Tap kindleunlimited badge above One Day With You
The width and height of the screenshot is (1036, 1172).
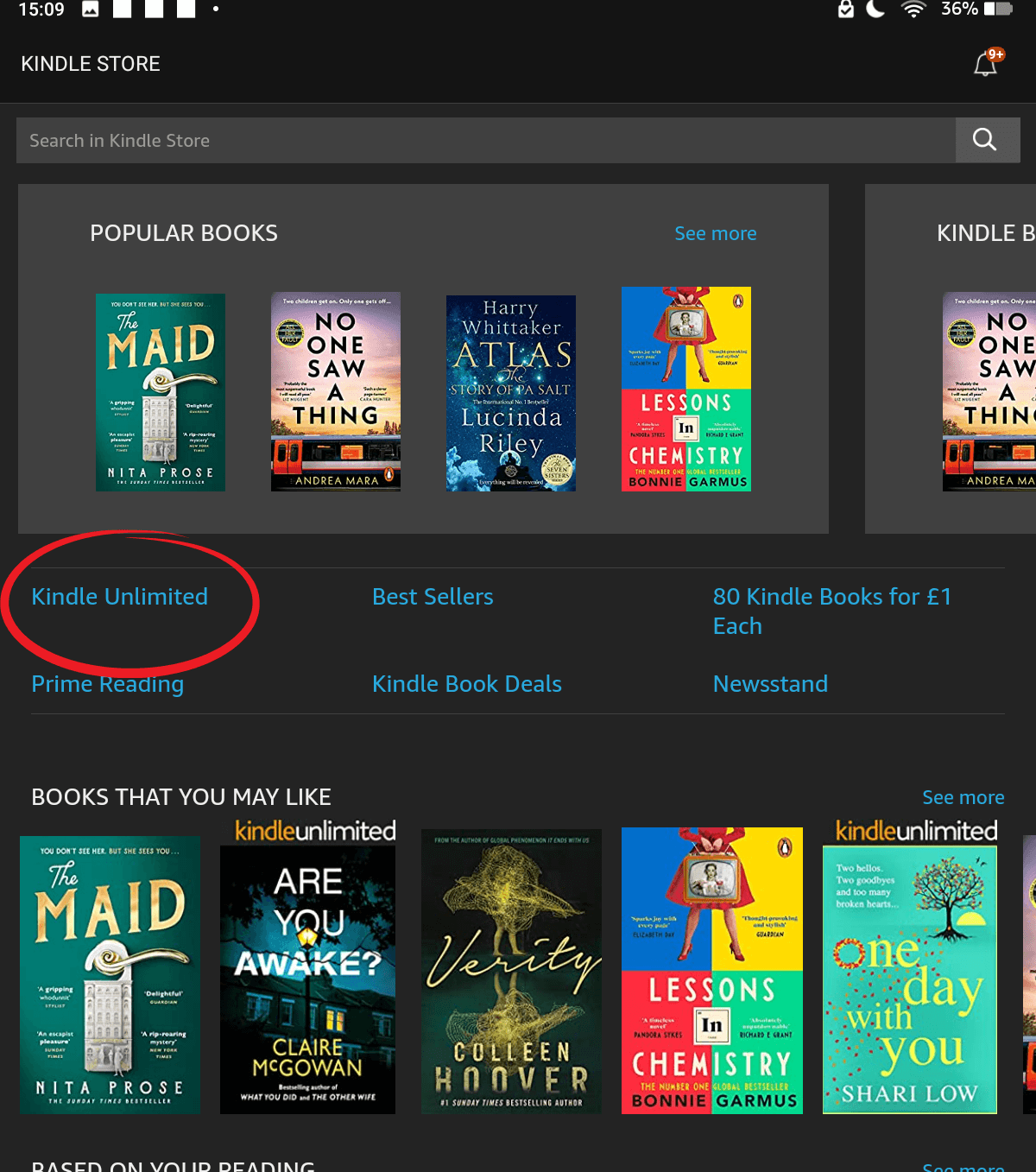click(x=916, y=831)
